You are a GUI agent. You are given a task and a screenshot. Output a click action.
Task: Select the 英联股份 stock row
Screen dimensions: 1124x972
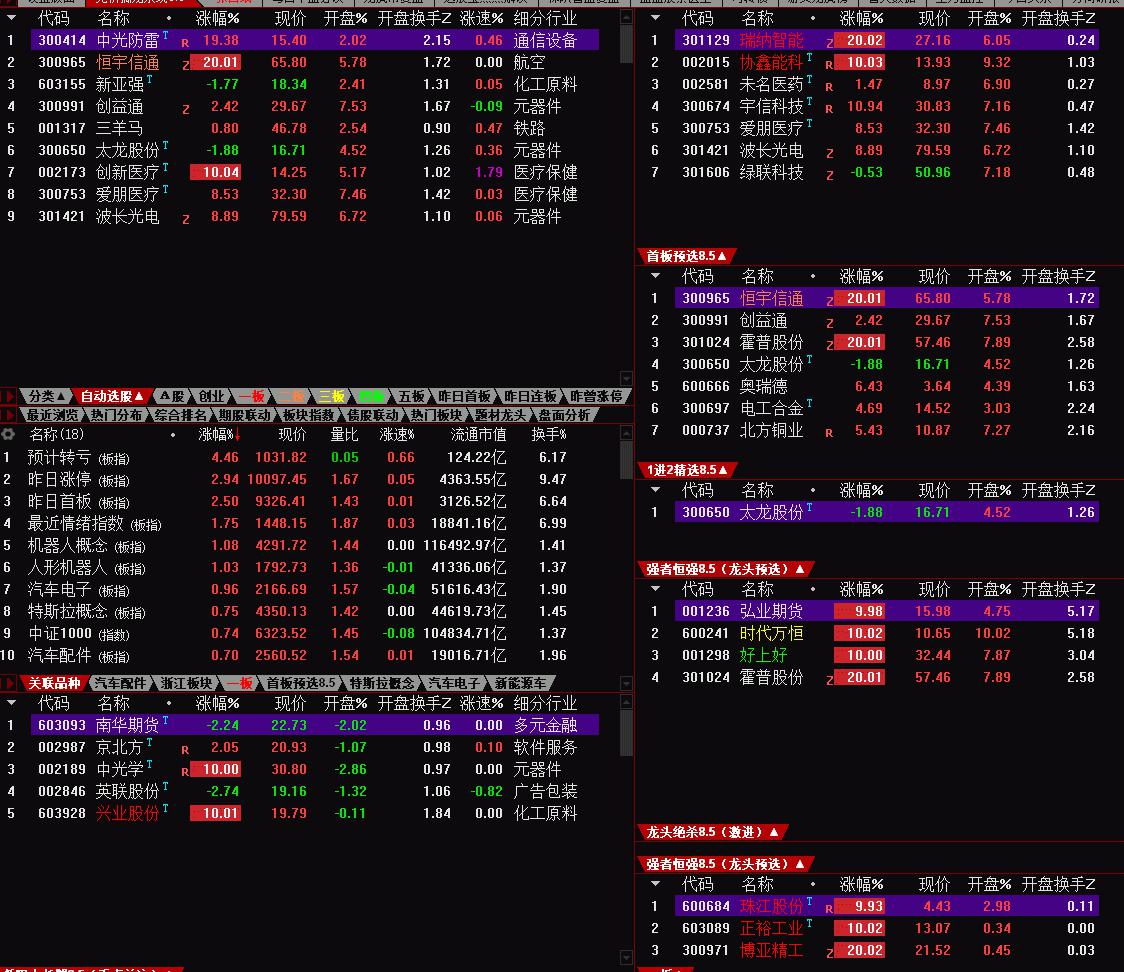[x=301, y=791]
